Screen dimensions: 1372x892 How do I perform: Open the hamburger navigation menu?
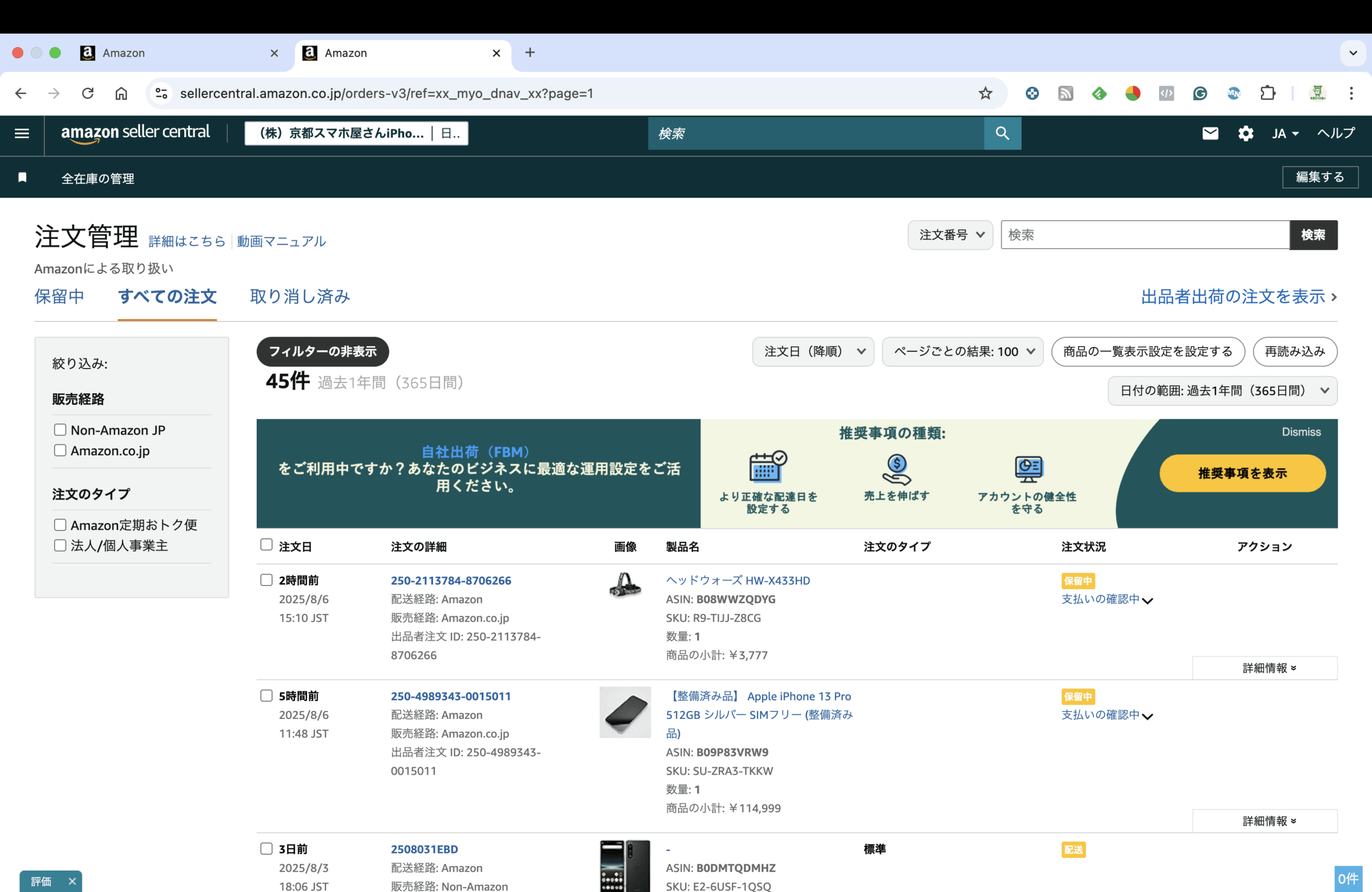22,134
